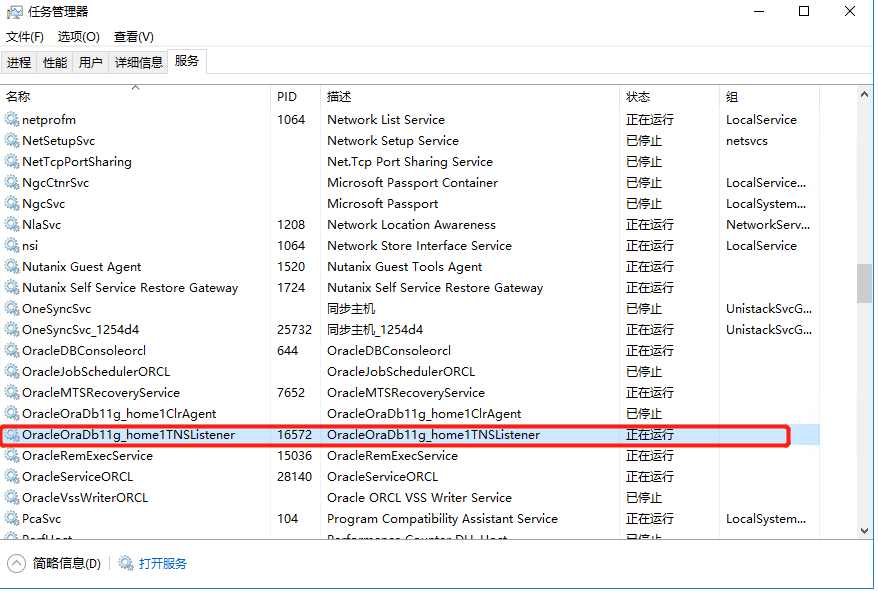This screenshot has width=878, height=591.
Task: Click the gear icon next to nsi
Action: [12, 245]
